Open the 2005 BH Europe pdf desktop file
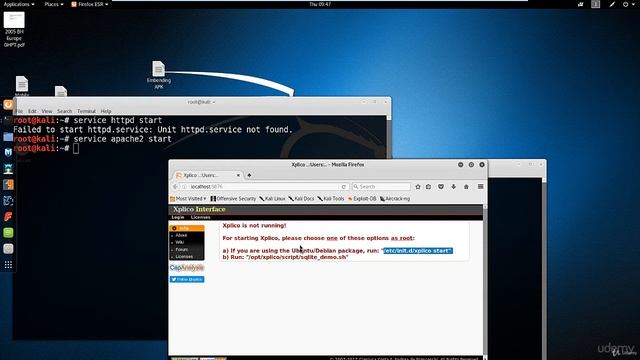The width and height of the screenshot is (640, 360). [14, 30]
